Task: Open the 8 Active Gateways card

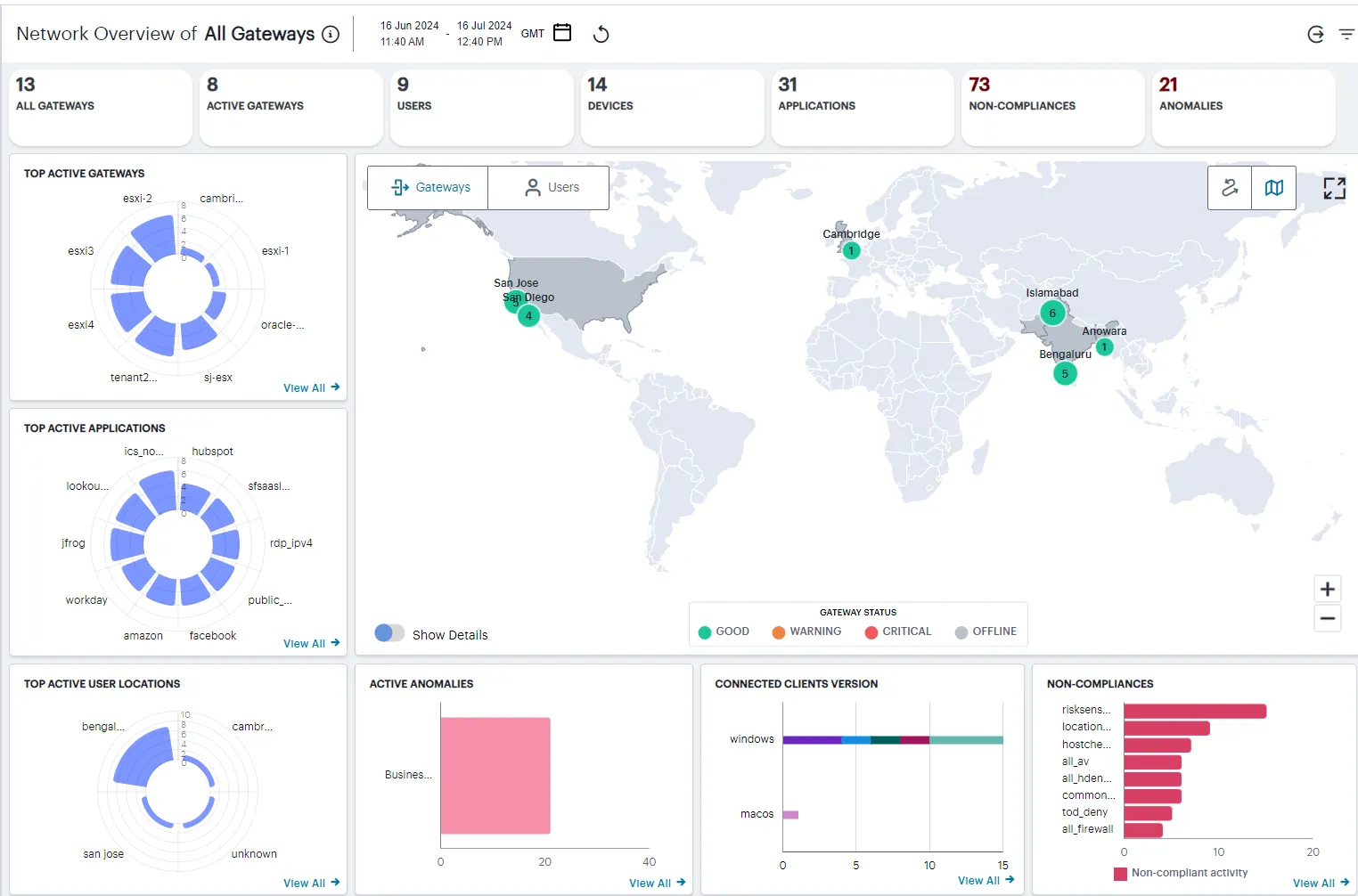Action: [291, 108]
